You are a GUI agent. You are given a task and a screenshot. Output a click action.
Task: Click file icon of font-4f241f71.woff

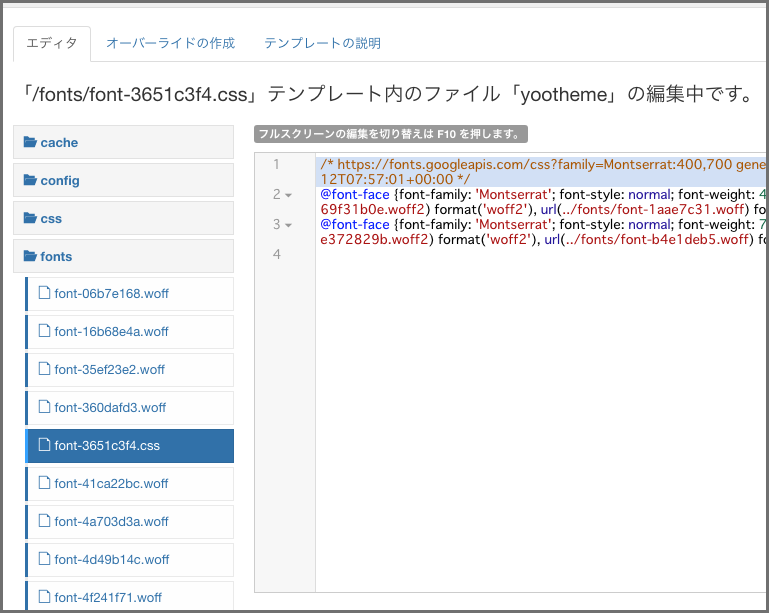[x=44, y=598]
